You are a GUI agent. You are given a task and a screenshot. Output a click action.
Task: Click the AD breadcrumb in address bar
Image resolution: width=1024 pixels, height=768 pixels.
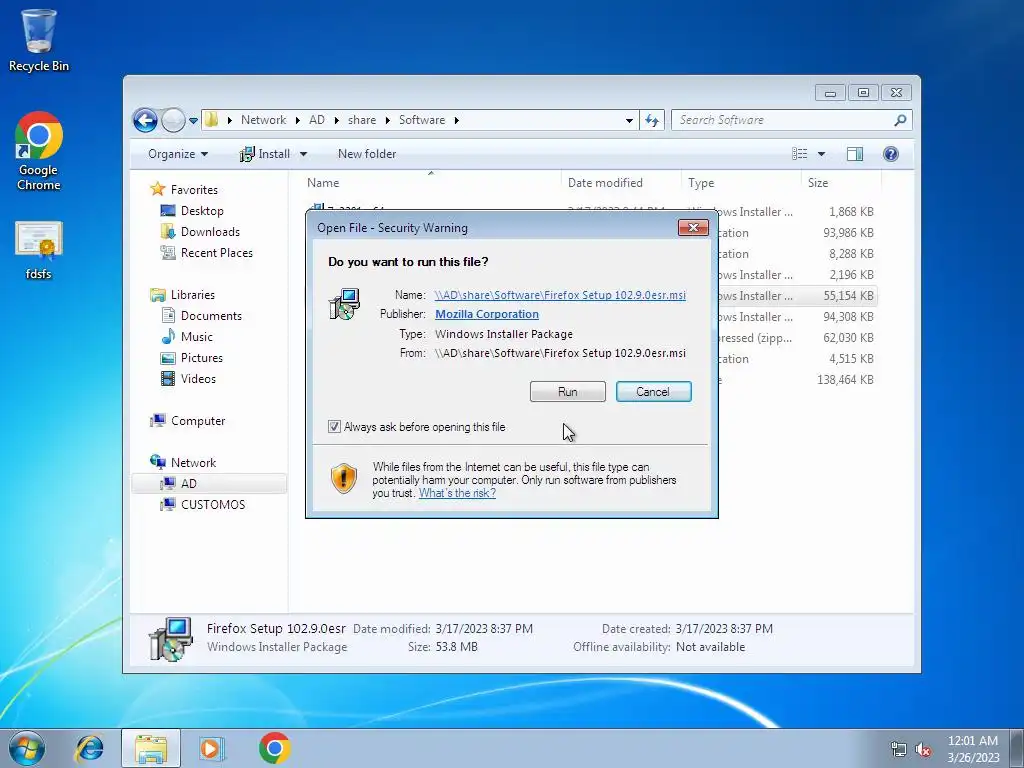317,120
